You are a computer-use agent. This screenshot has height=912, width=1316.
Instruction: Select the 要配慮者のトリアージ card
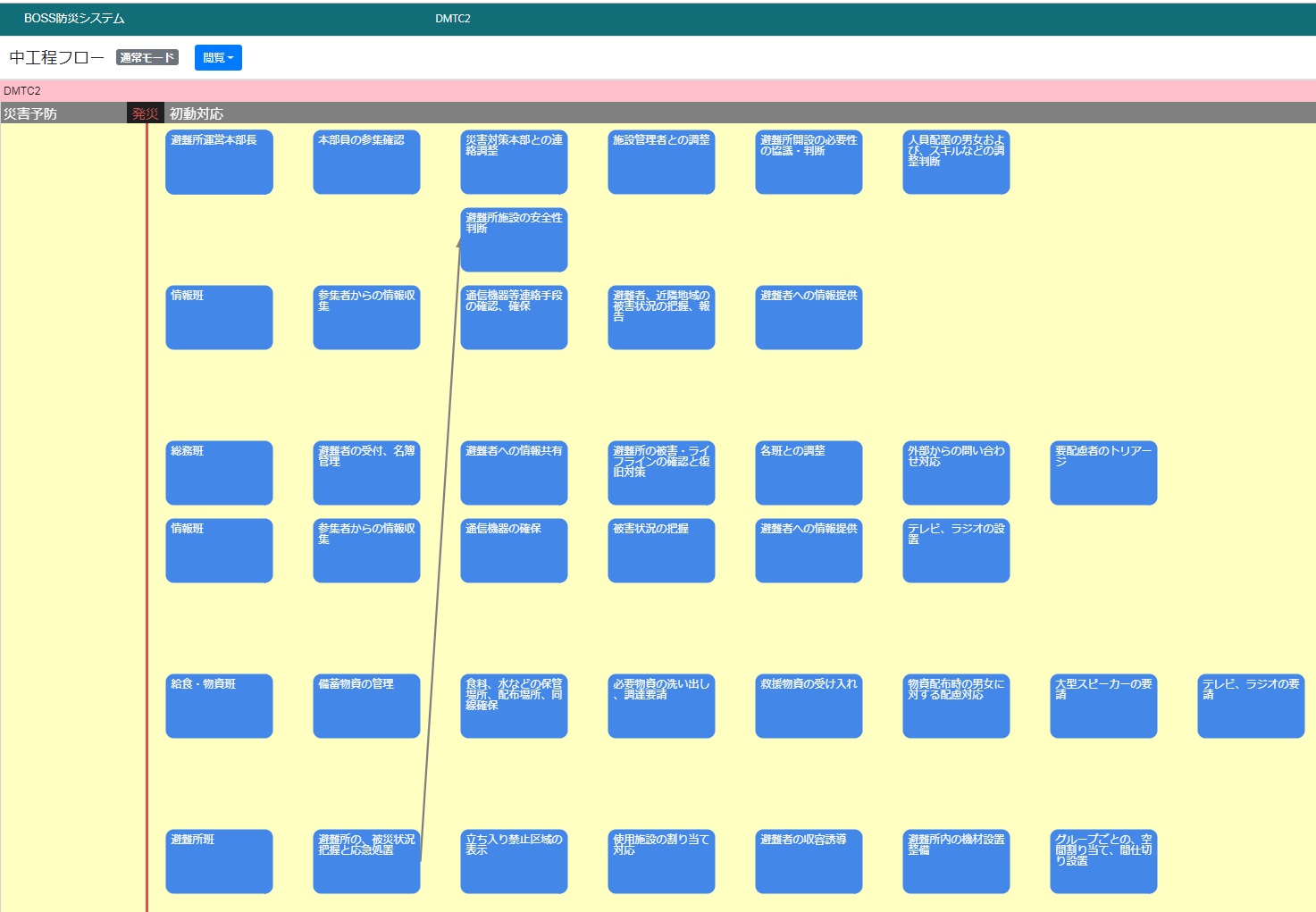point(1103,473)
